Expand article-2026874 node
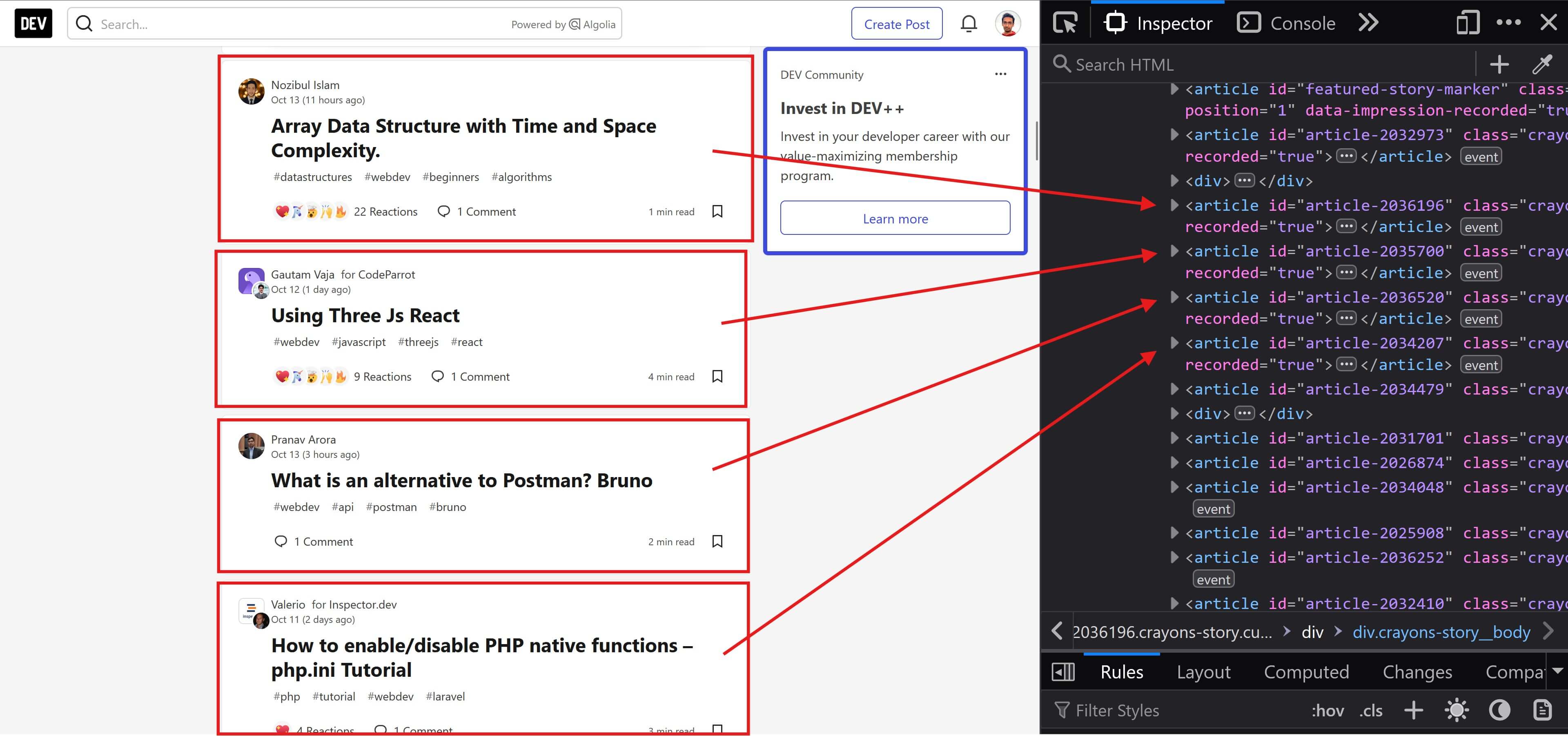 [1175, 463]
